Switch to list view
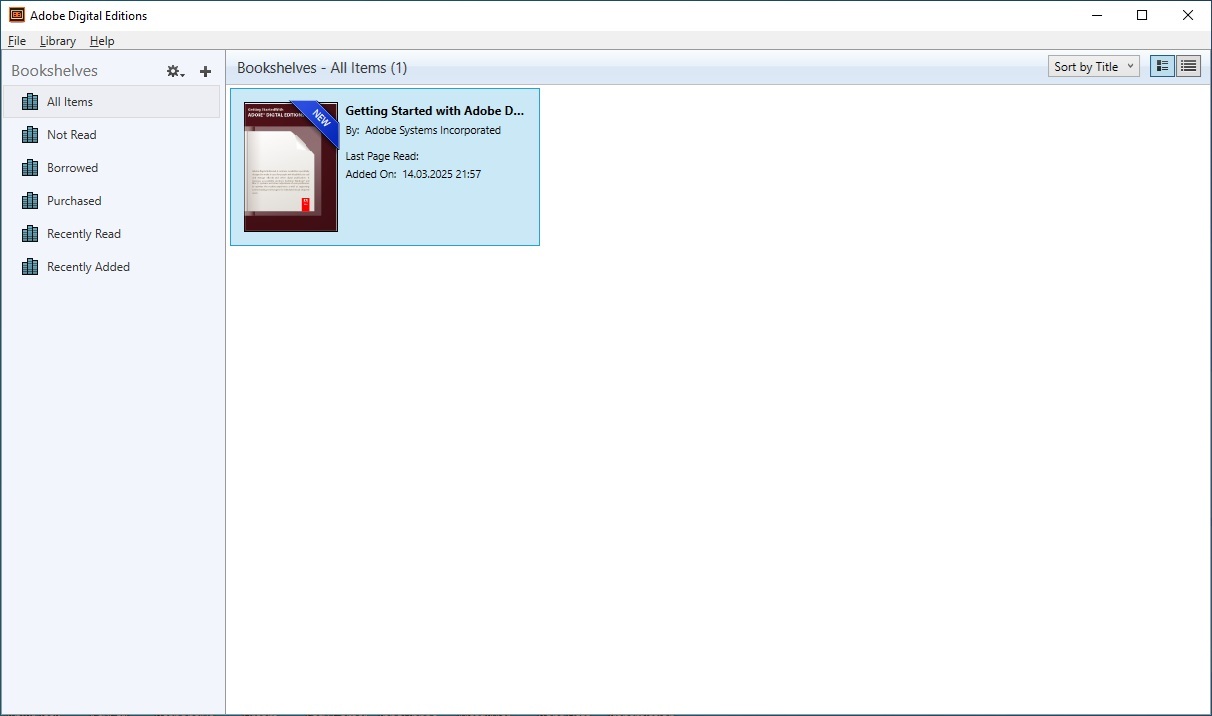This screenshot has width=1212, height=716. click(x=1188, y=67)
